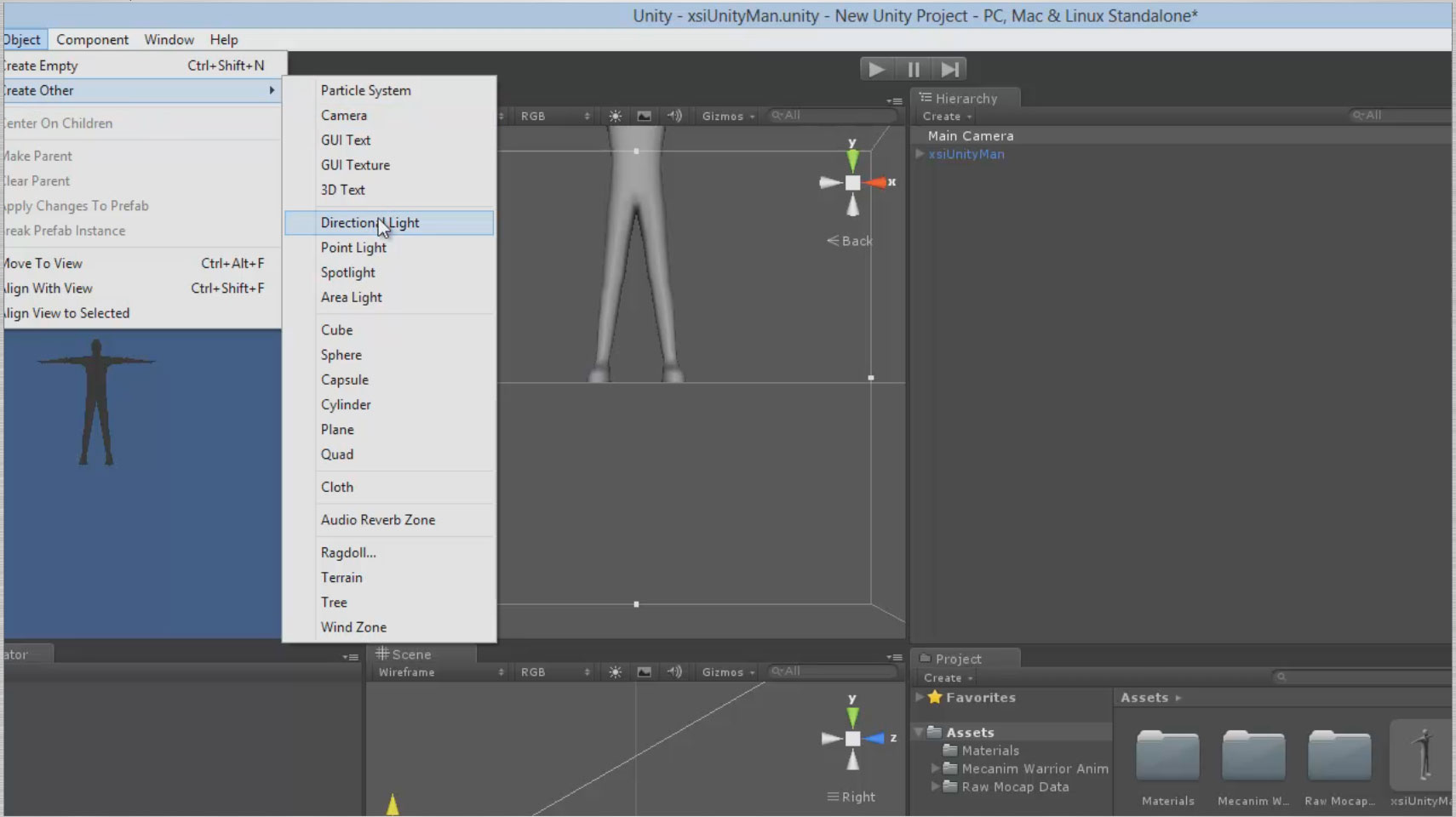Open the RGB render mode dropdown in upper view

point(555,116)
